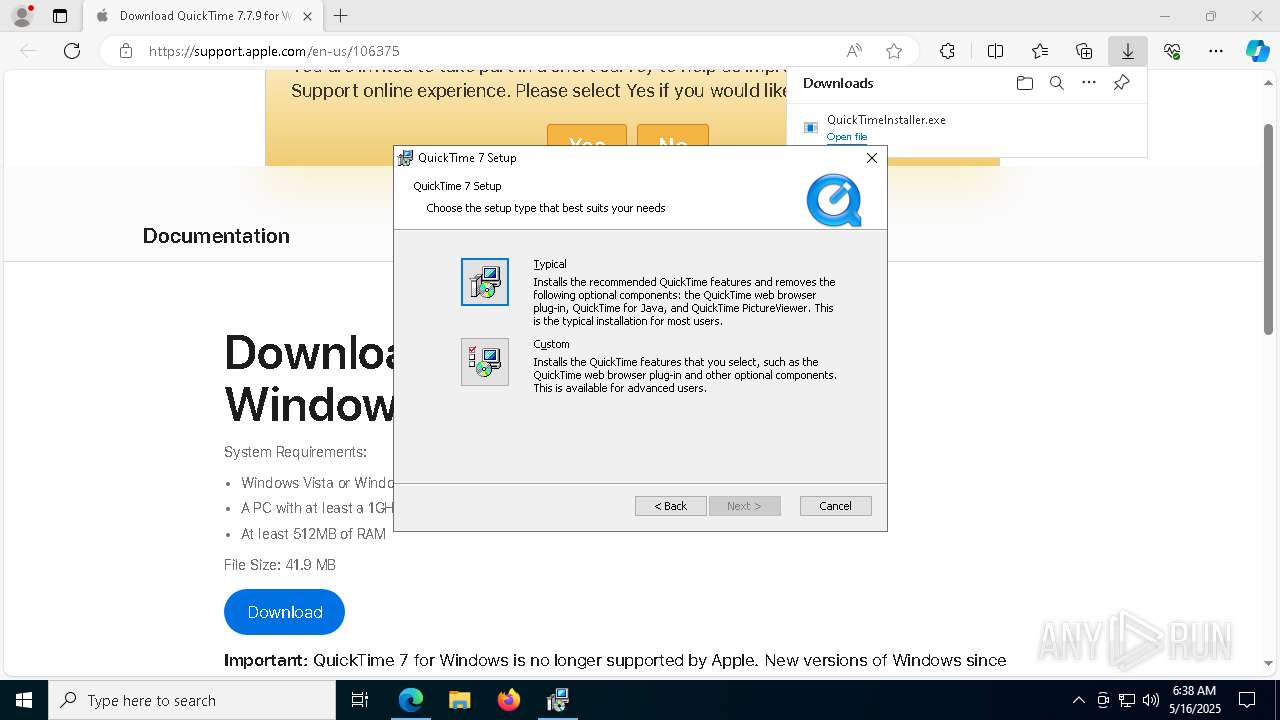This screenshot has height=720, width=1280.
Task: Open network settings tray icon
Action: pyautogui.click(x=1127, y=700)
